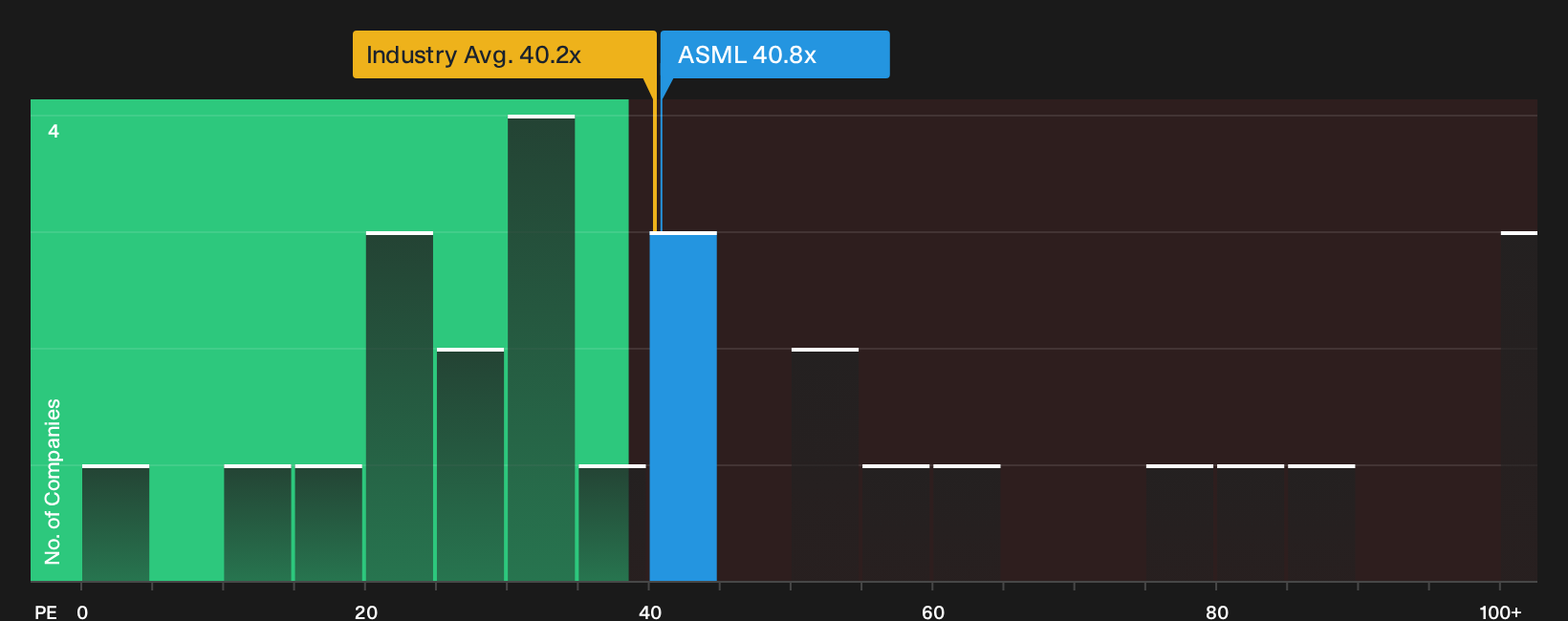Image resolution: width=1568 pixels, height=621 pixels.
Task: Click the histogram bar starting at PE 20
Action: pos(400,406)
